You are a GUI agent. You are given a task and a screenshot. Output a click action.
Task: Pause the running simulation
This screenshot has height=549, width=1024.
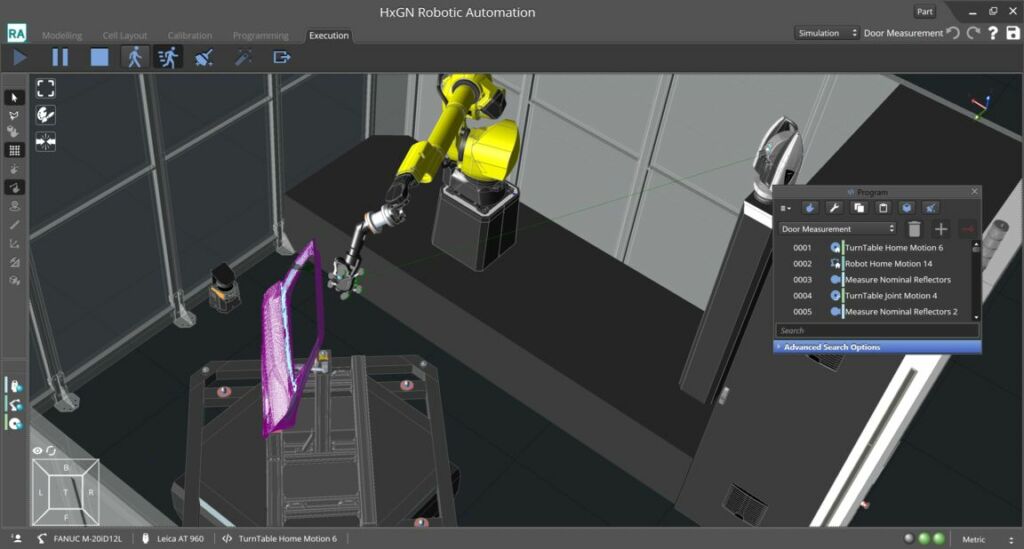pos(60,57)
